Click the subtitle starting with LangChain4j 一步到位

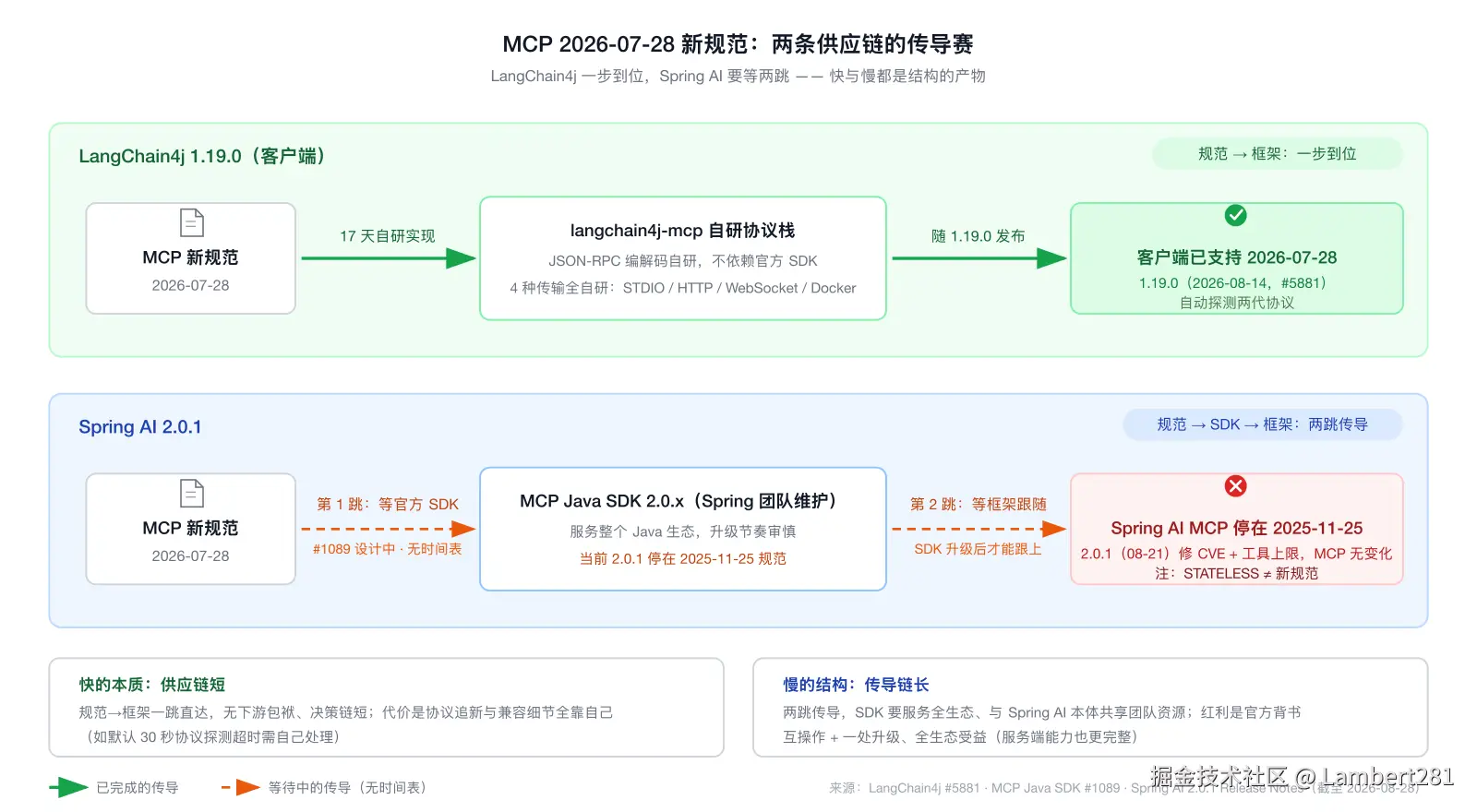click(x=738, y=76)
